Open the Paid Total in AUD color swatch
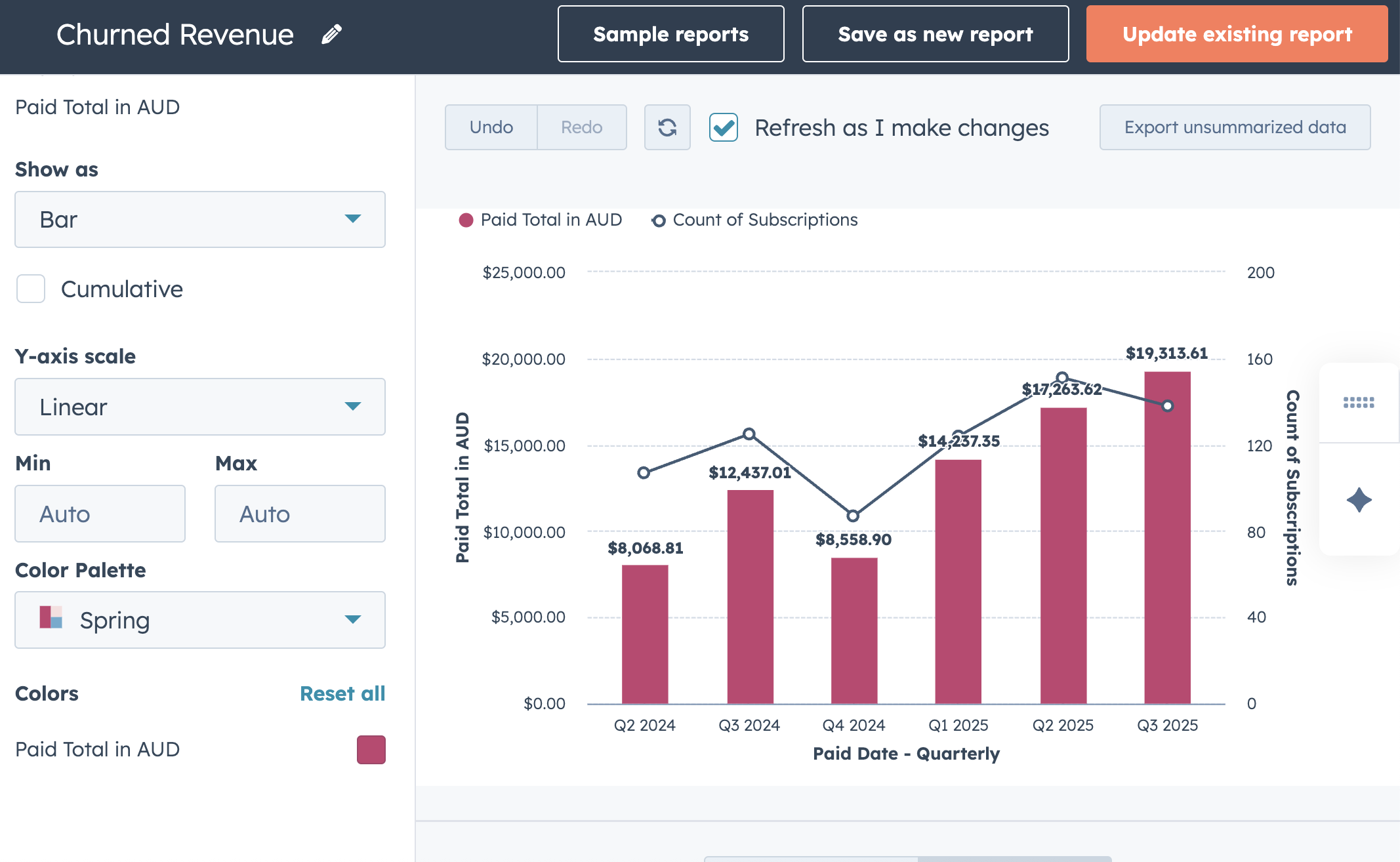The height and width of the screenshot is (862, 1400). (x=371, y=749)
